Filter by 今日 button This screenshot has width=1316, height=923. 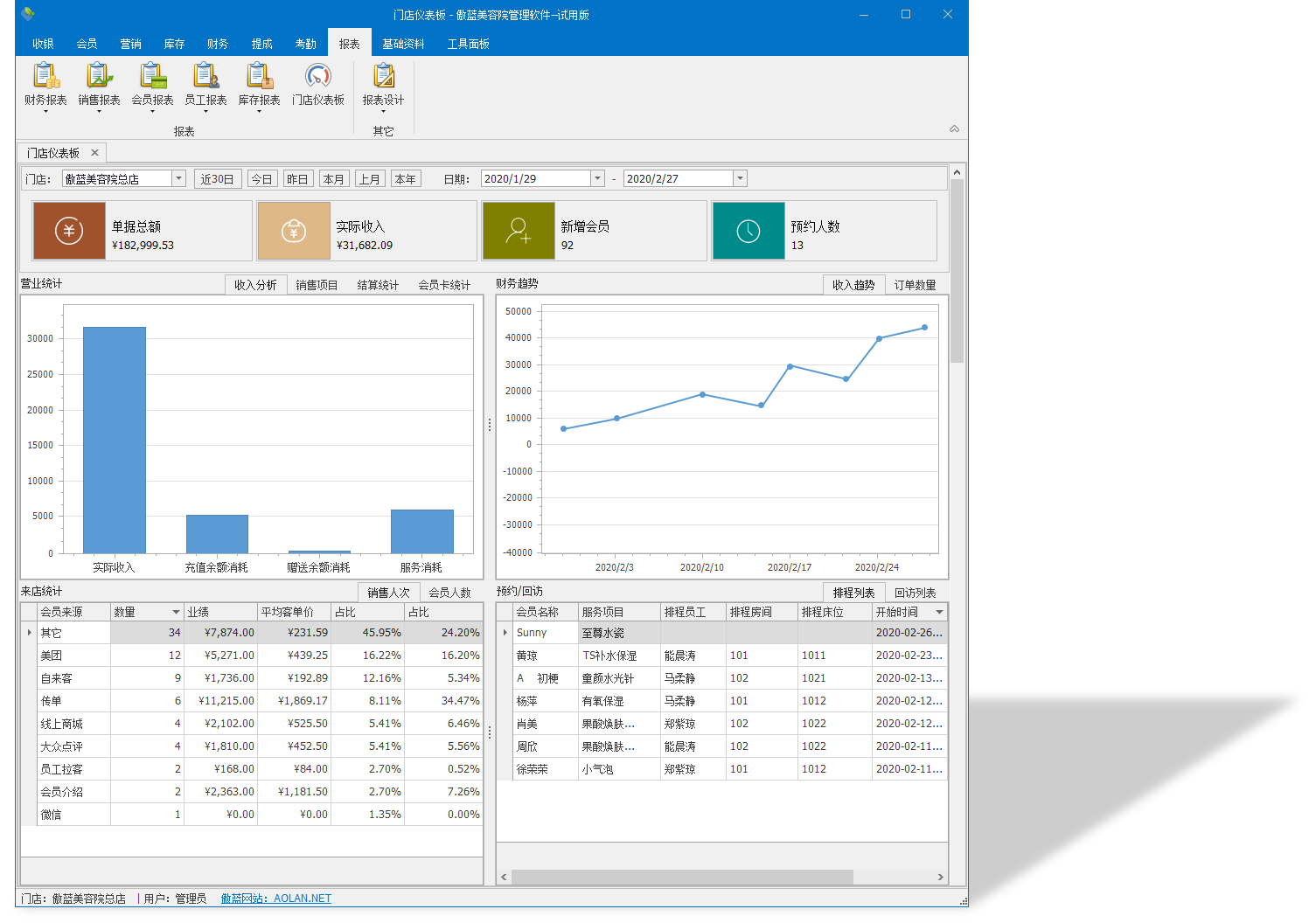pos(261,179)
